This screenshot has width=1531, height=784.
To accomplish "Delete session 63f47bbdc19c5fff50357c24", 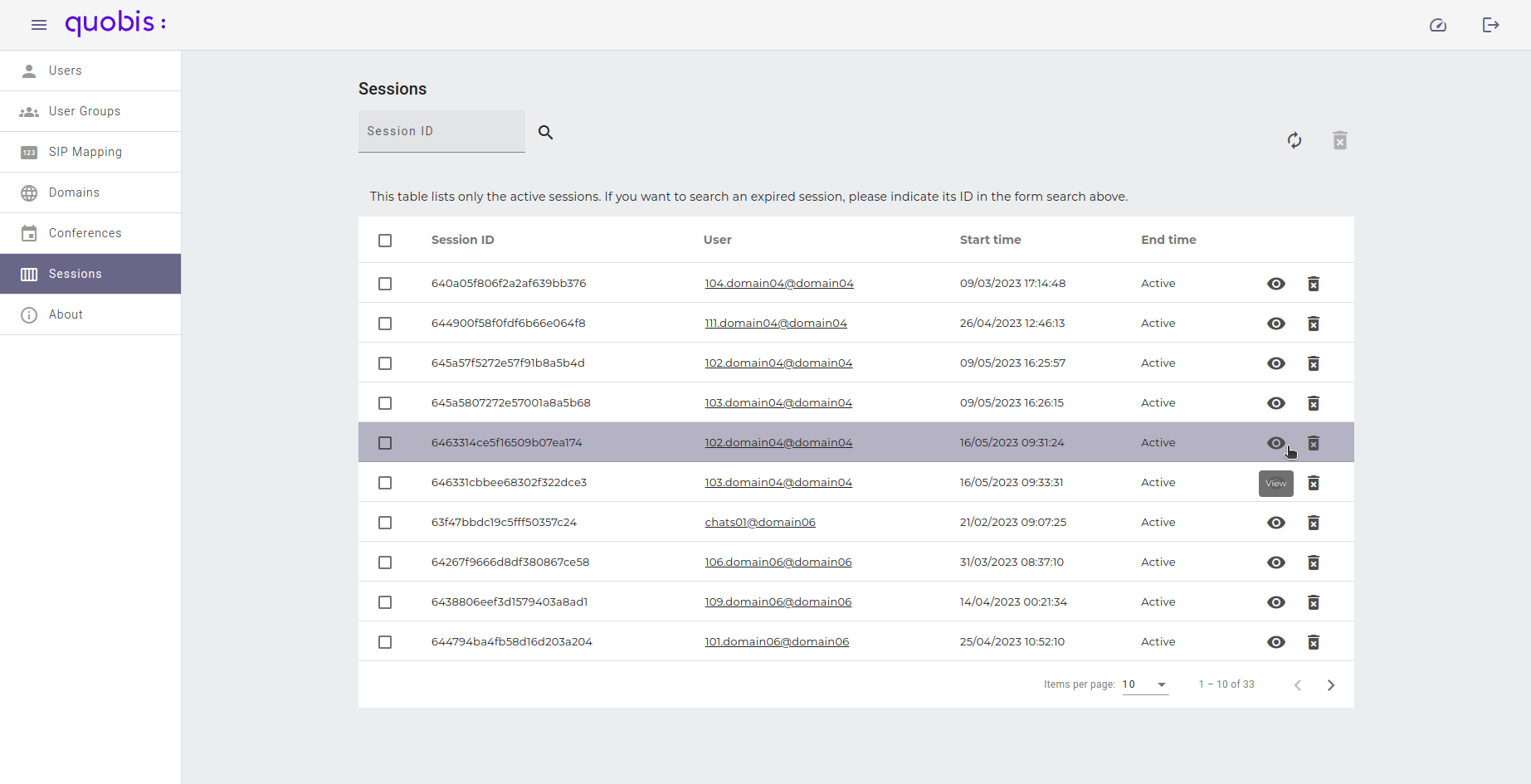I will pos(1314,523).
